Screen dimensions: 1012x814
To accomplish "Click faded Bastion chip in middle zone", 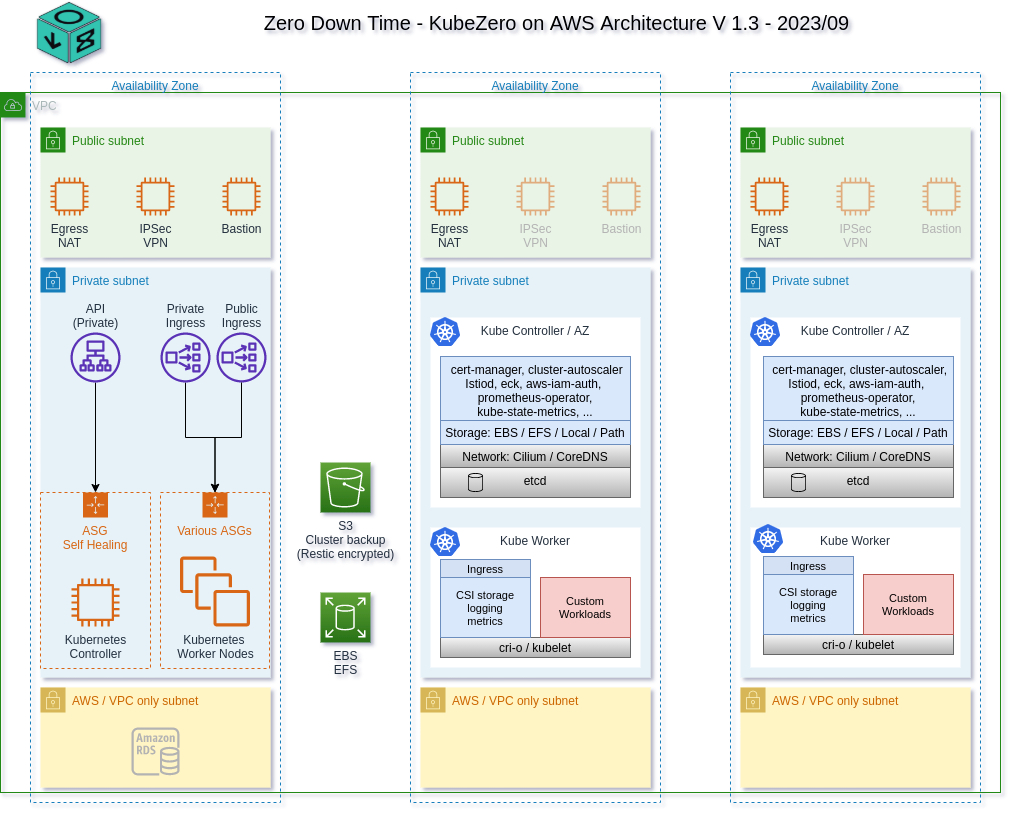I will pyautogui.click(x=622, y=196).
